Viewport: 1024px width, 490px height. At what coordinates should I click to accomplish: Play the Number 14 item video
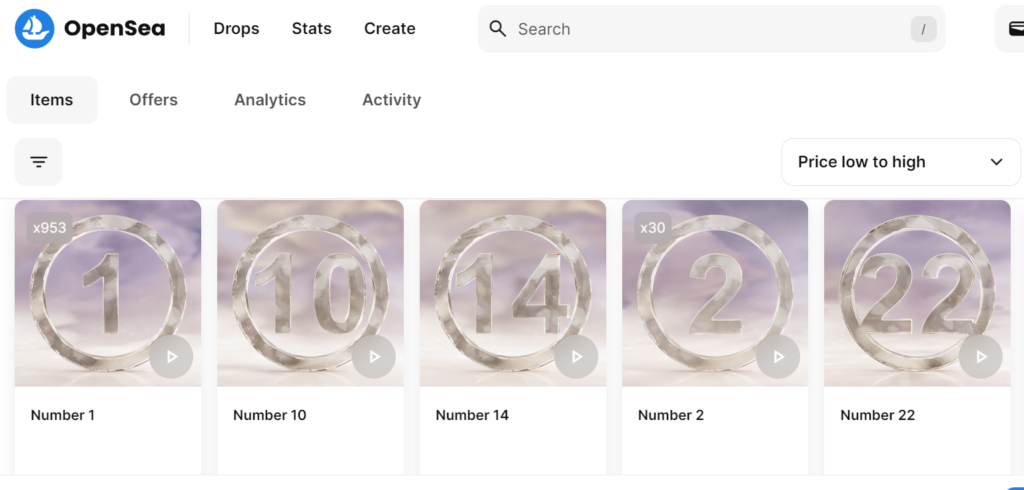coord(576,357)
